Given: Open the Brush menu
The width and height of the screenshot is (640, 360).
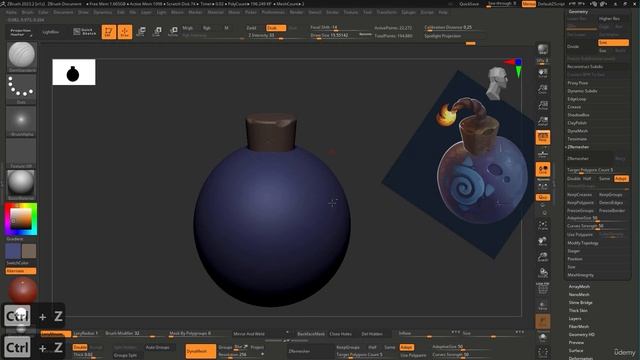Looking at the screenshot, I should click(x=28, y=13).
